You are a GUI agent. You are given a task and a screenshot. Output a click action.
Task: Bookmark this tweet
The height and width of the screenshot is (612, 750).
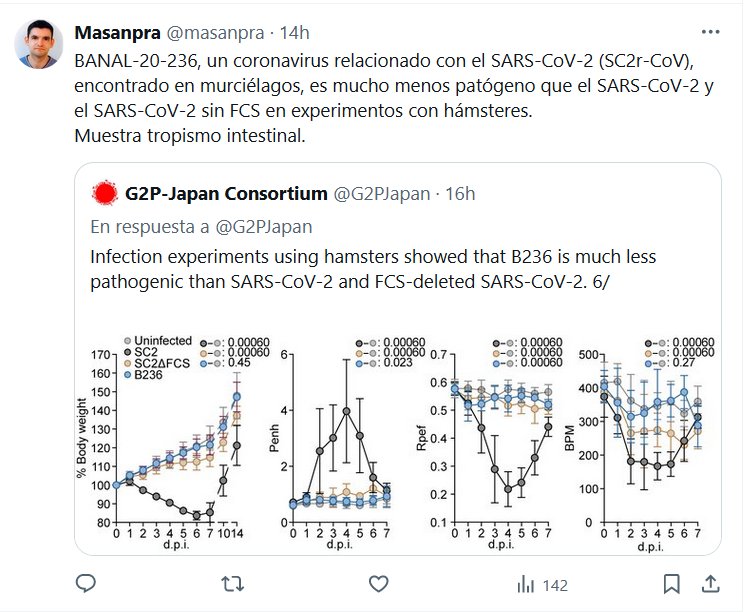coord(672,583)
